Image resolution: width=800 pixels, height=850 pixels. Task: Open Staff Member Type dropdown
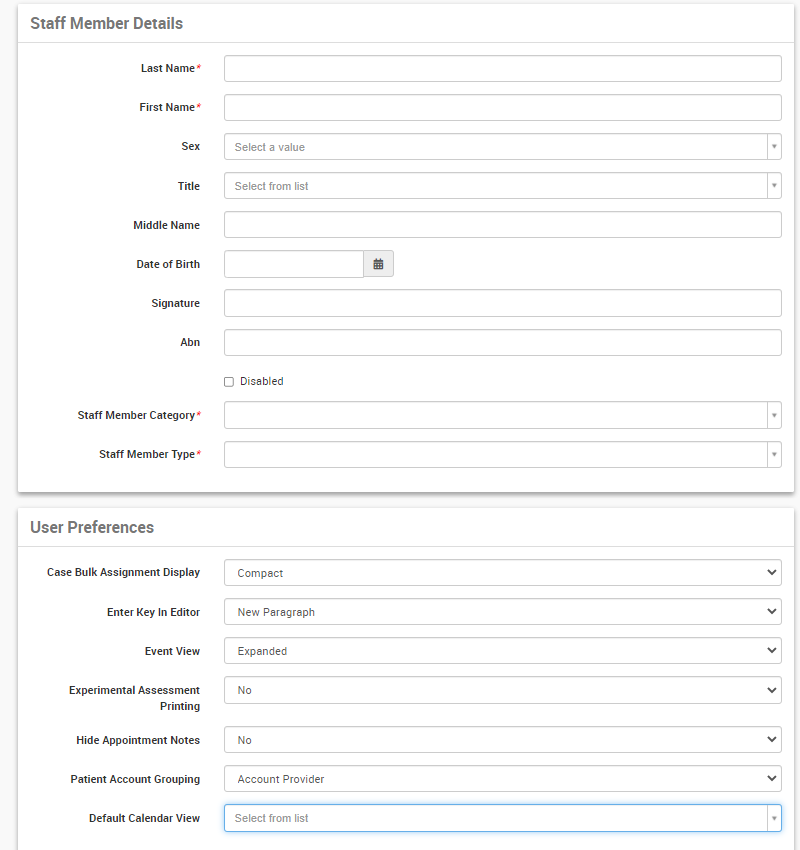(x=502, y=454)
